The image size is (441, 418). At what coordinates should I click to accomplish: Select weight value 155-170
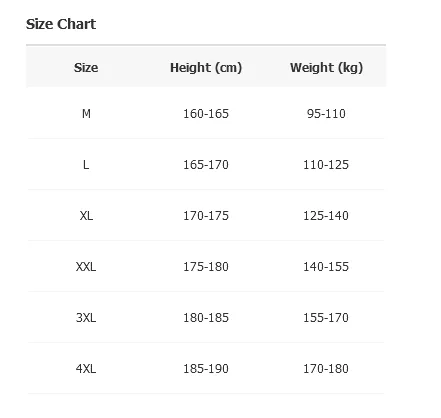(326, 318)
